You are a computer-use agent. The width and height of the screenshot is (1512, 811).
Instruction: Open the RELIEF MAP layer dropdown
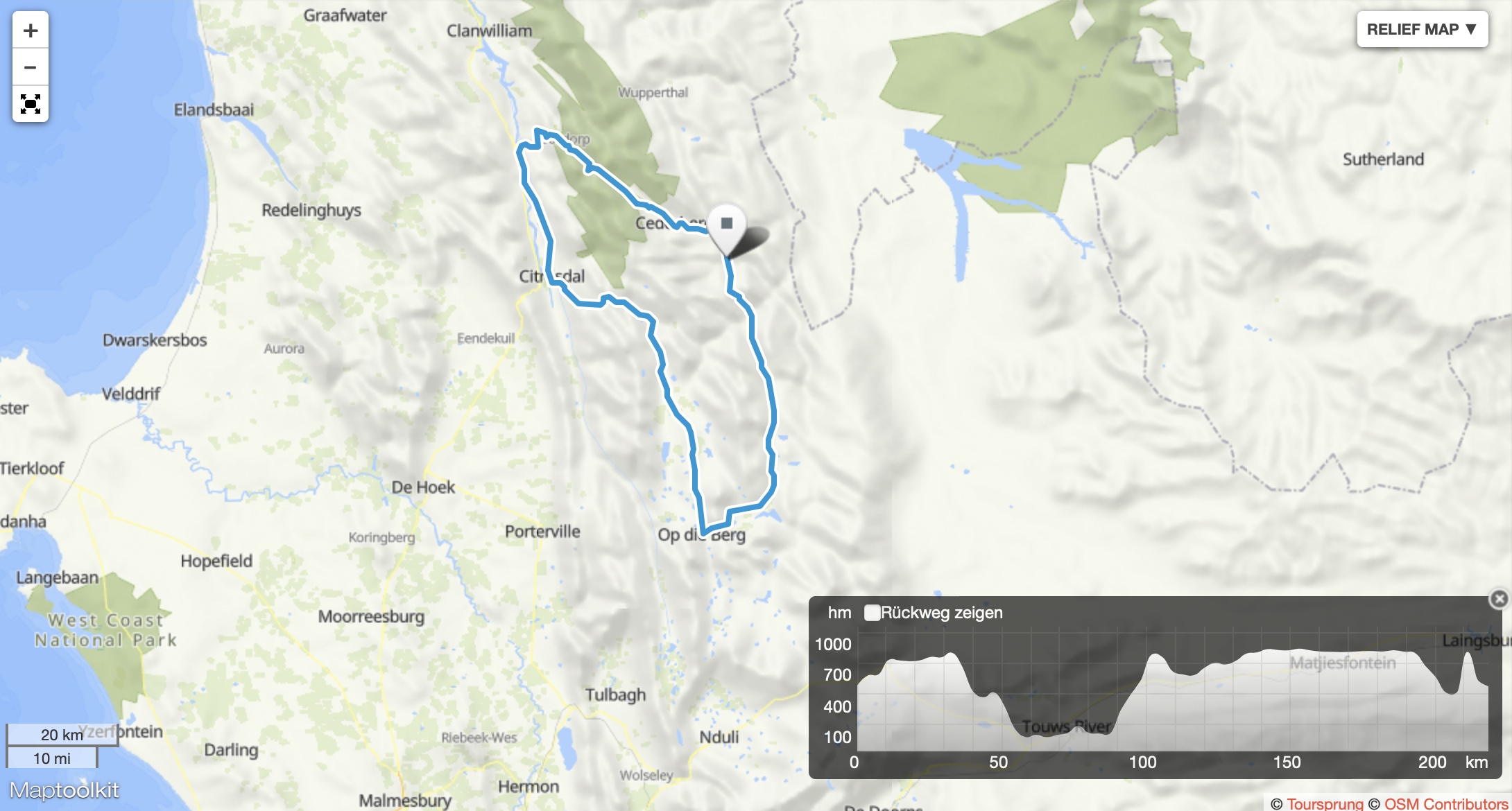coord(1422,29)
